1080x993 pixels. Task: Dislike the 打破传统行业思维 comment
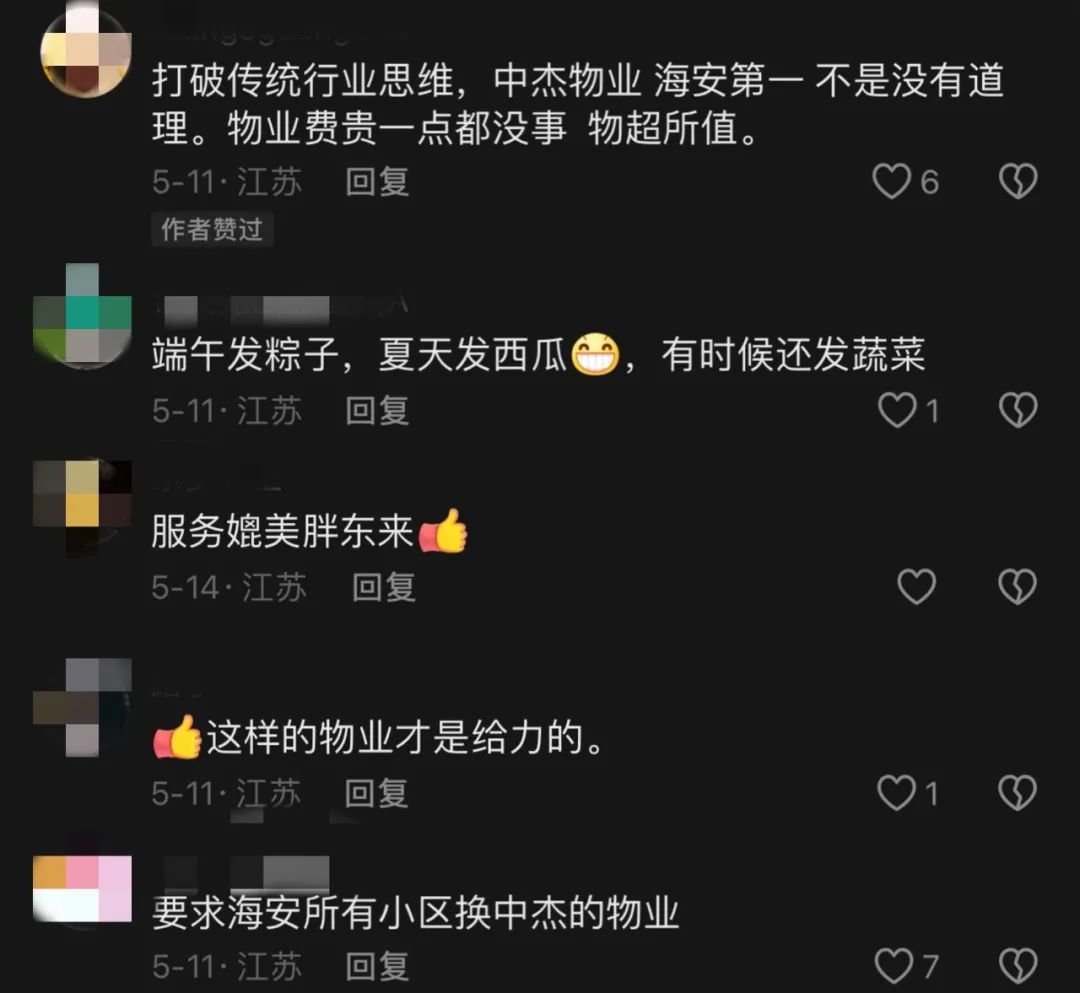1017,181
